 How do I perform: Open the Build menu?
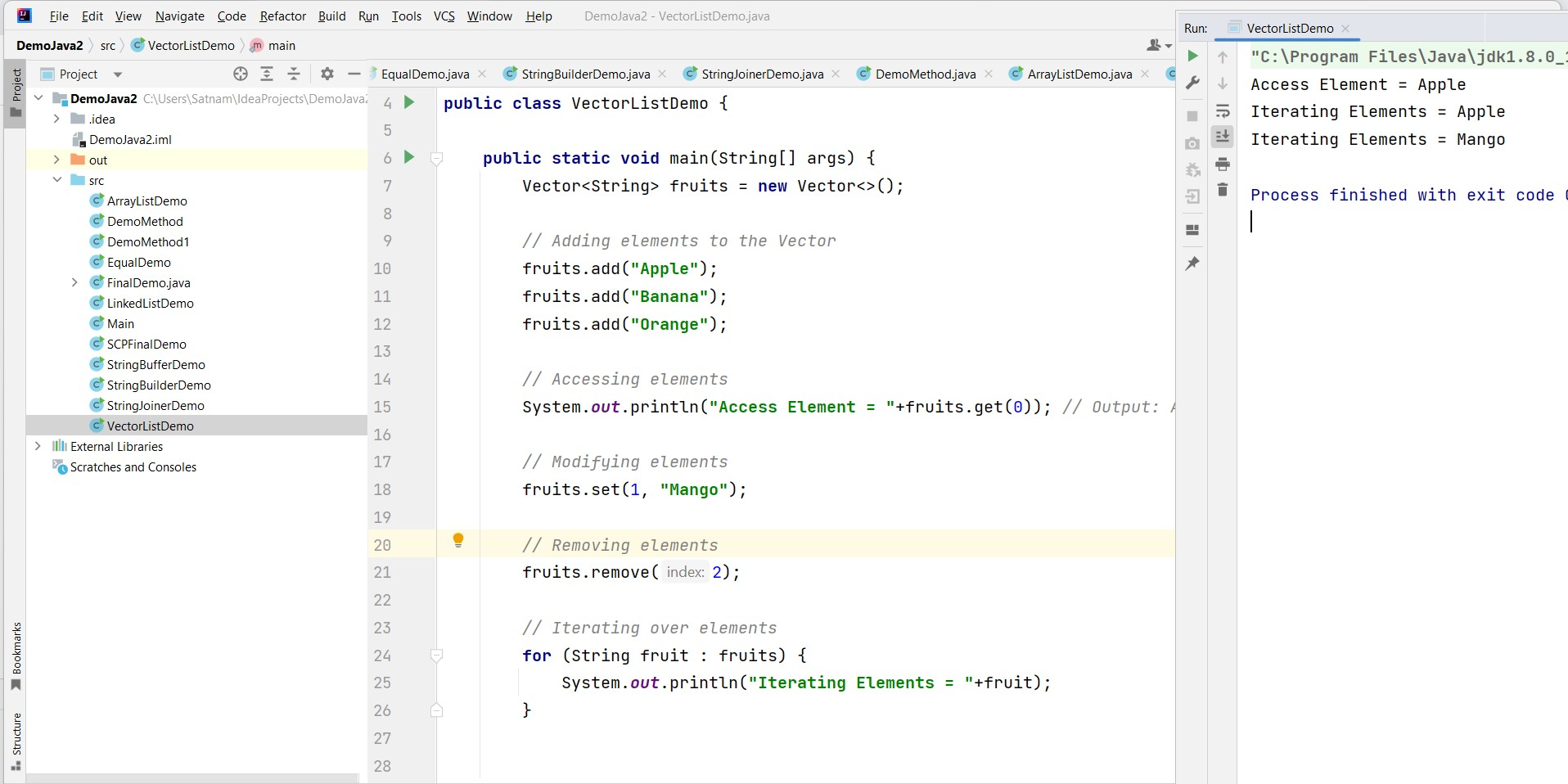tap(332, 16)
